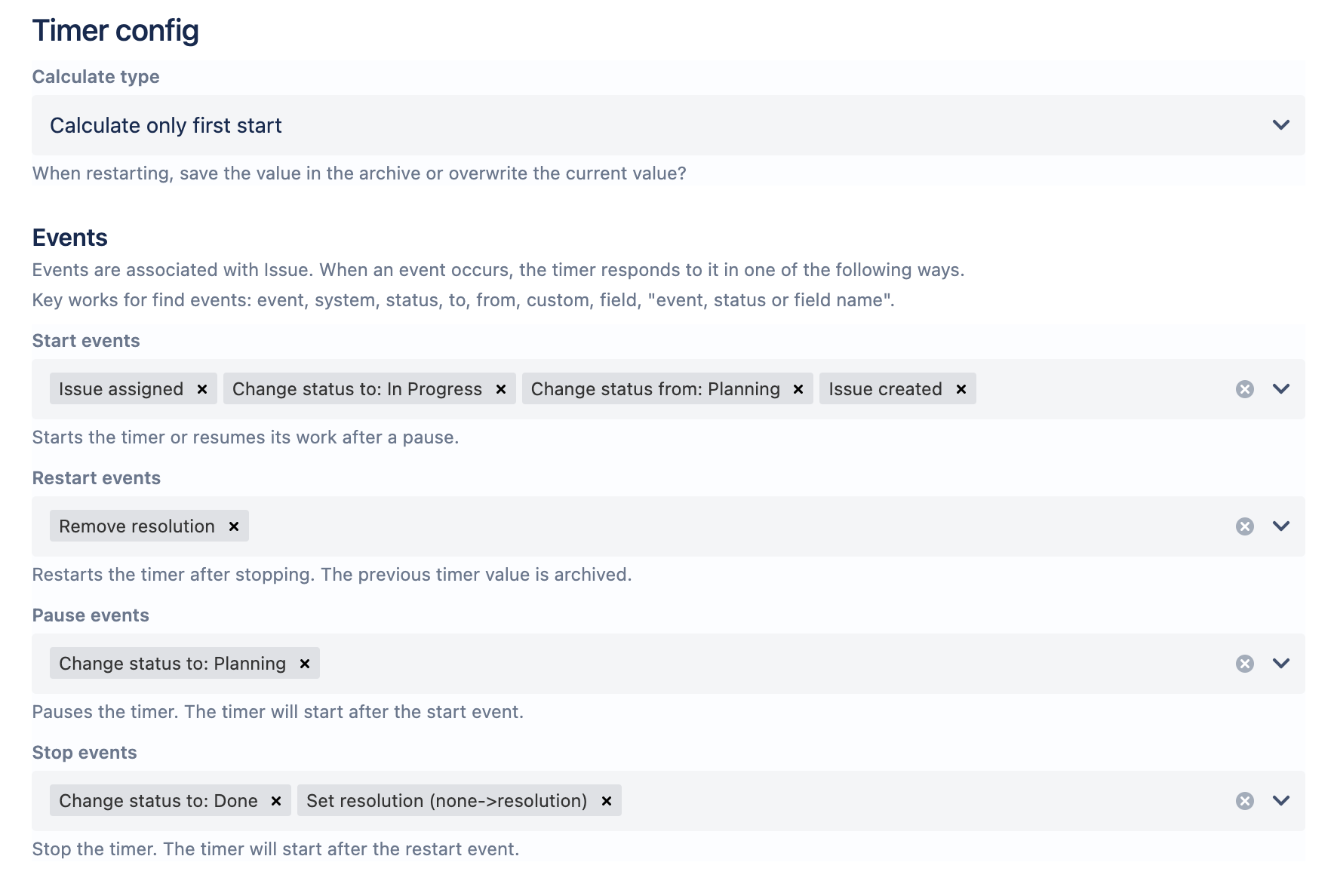Clear all Restart events
The height and width of the screenshot is (896, 1331).
click(x=1245, y=526)
